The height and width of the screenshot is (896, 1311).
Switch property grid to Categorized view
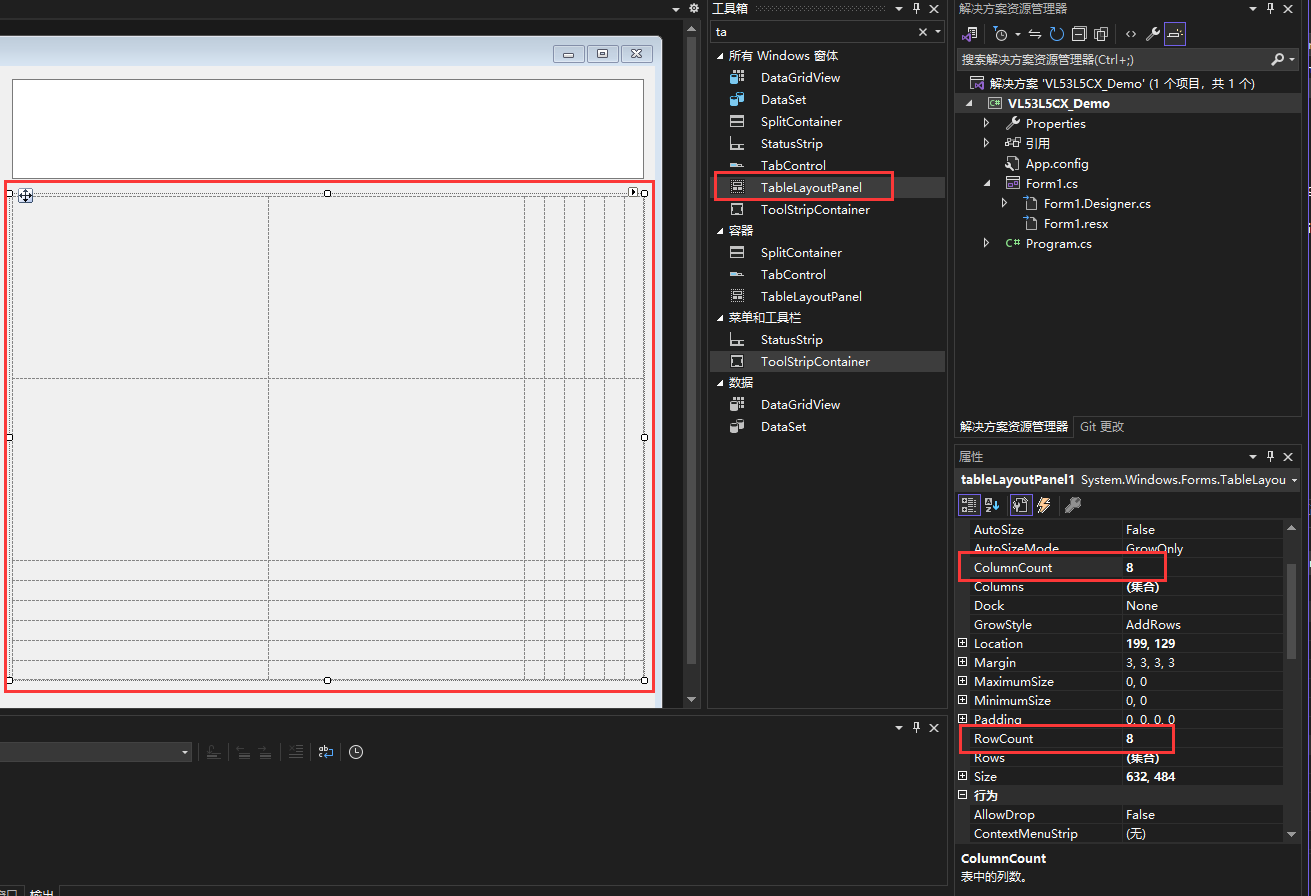coord(969,505)
